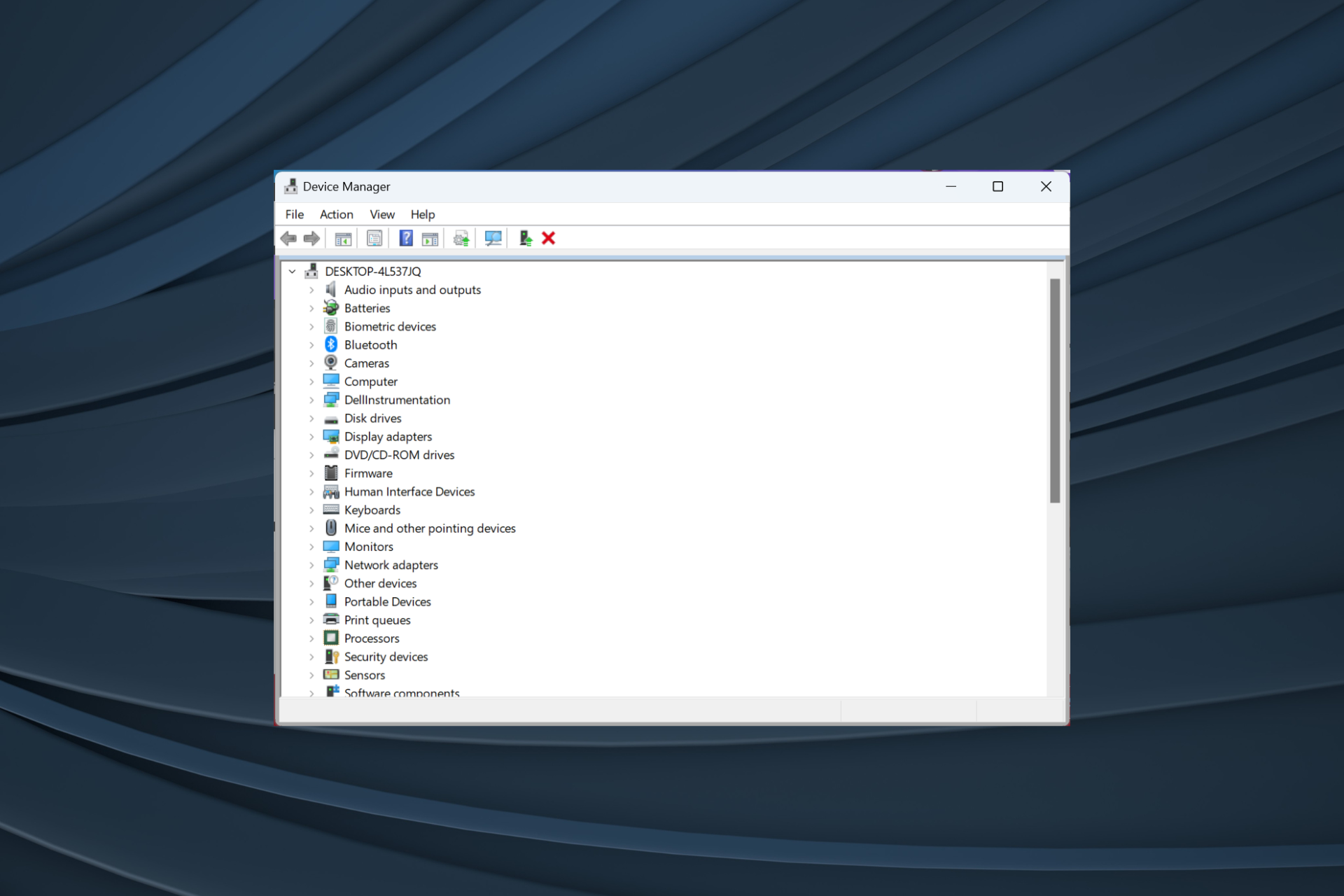The width and height of the screenshot is (1344, 896).
Task: Click the red X uninstall device icon
Action: pos(549,239)
